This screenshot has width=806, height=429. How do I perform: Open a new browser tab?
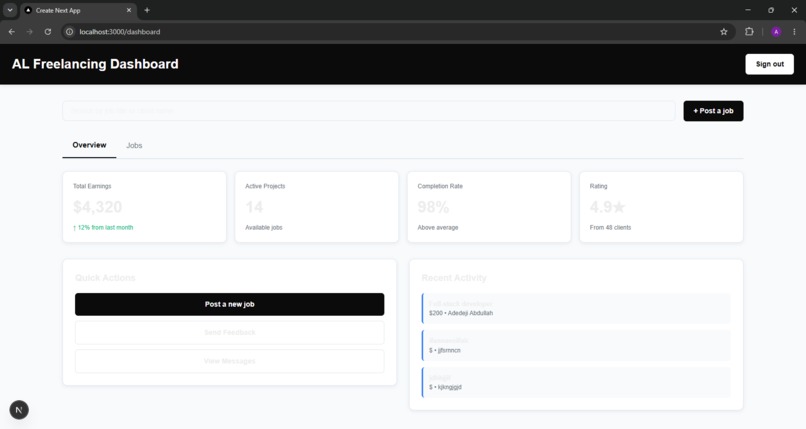(147, 10)
